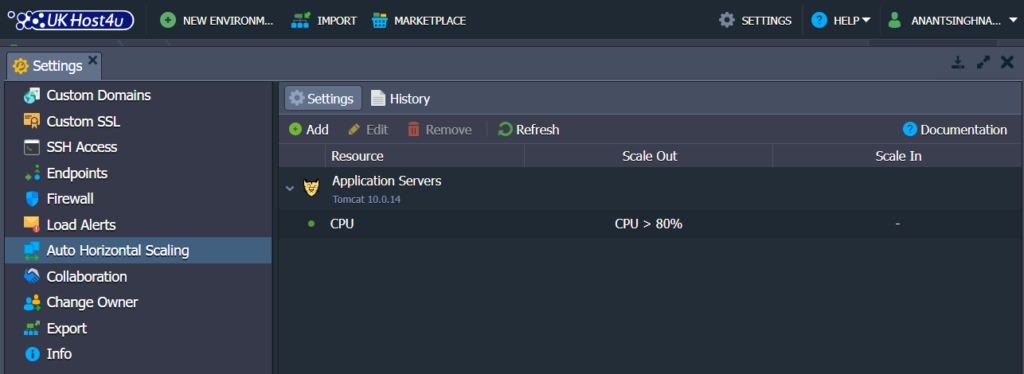Open the Marketplace from top bar
The width and height of the screenshot is (1024, 374).
point(419,20)
